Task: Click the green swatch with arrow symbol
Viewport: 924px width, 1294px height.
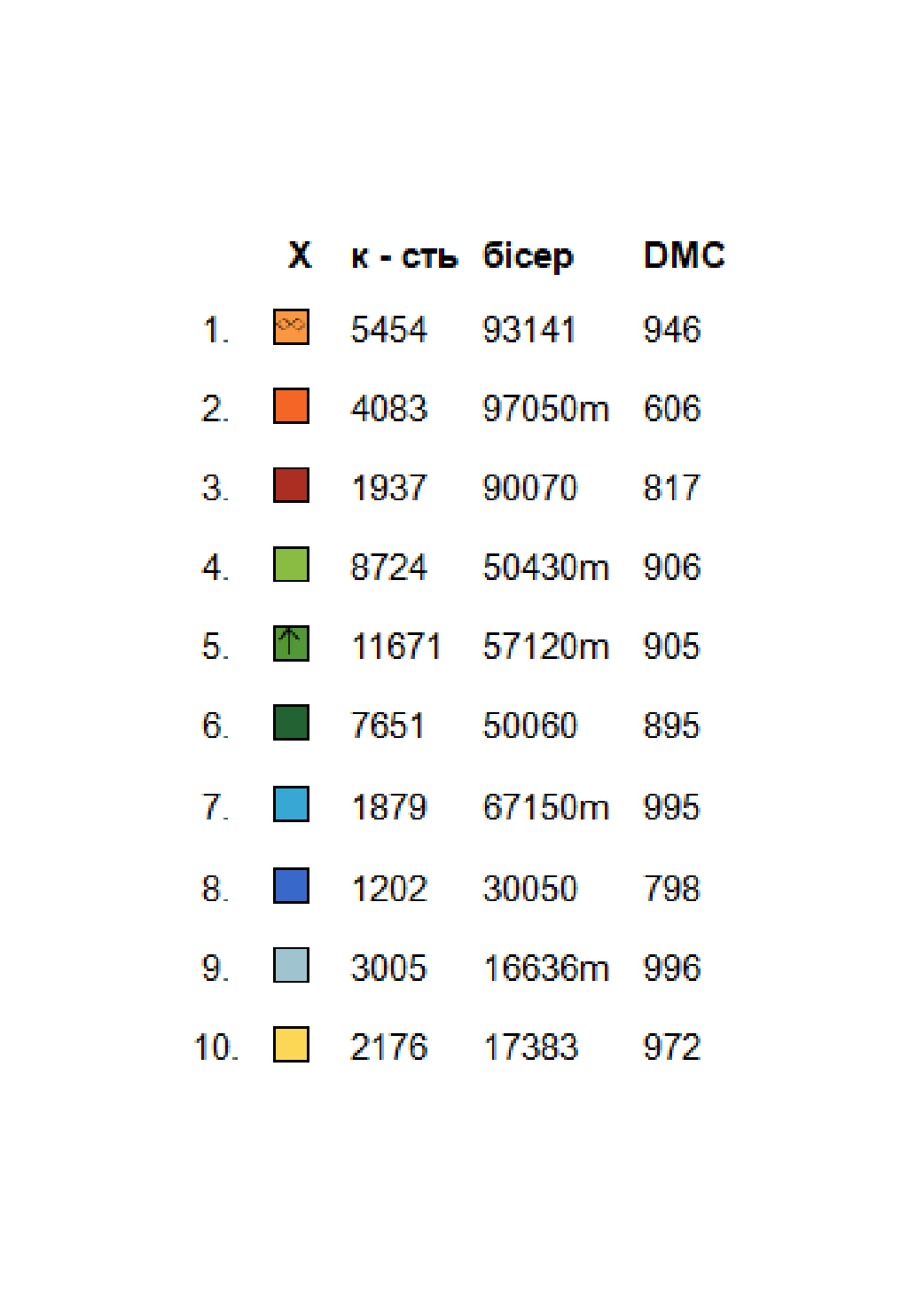Action: (x=291, y=643)
